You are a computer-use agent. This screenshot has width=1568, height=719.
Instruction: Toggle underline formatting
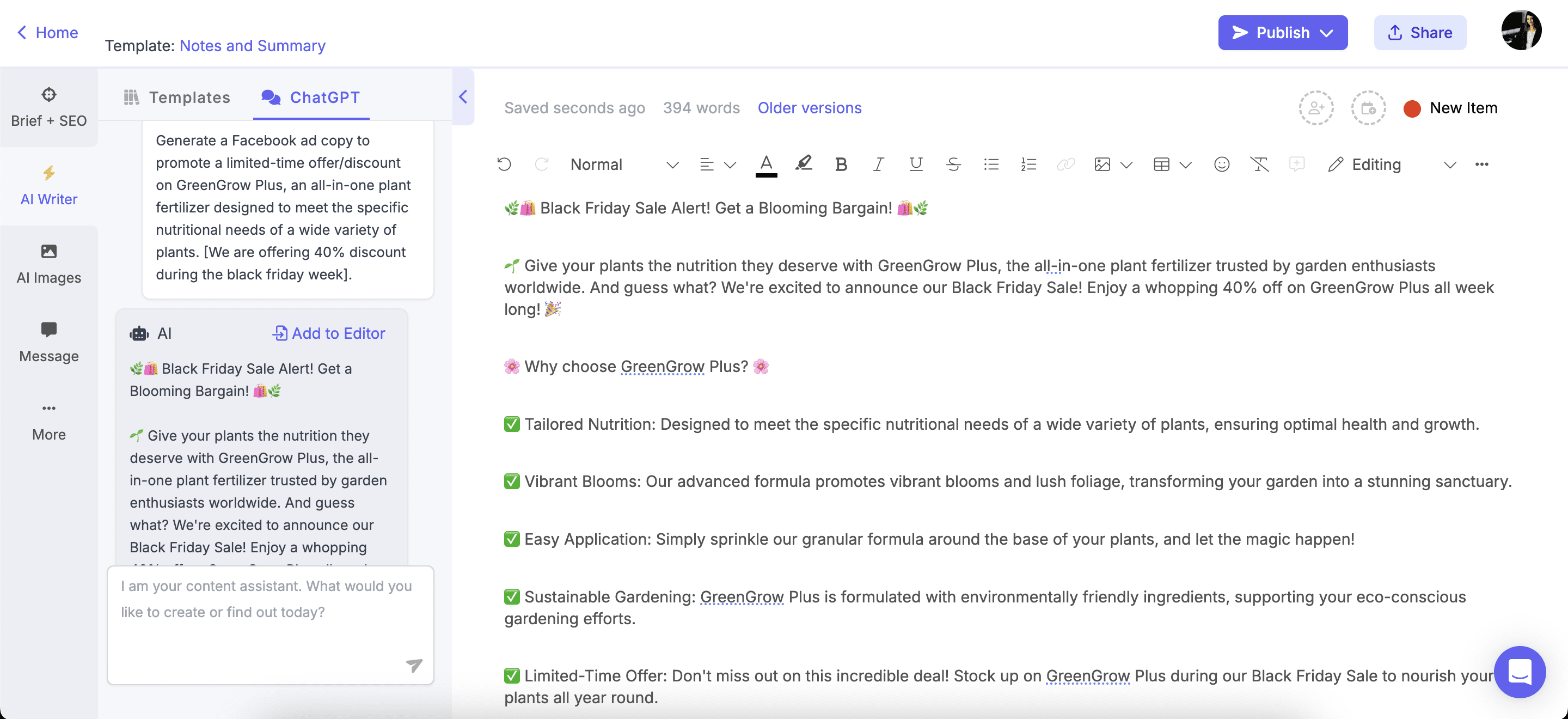tap(916, 164)
